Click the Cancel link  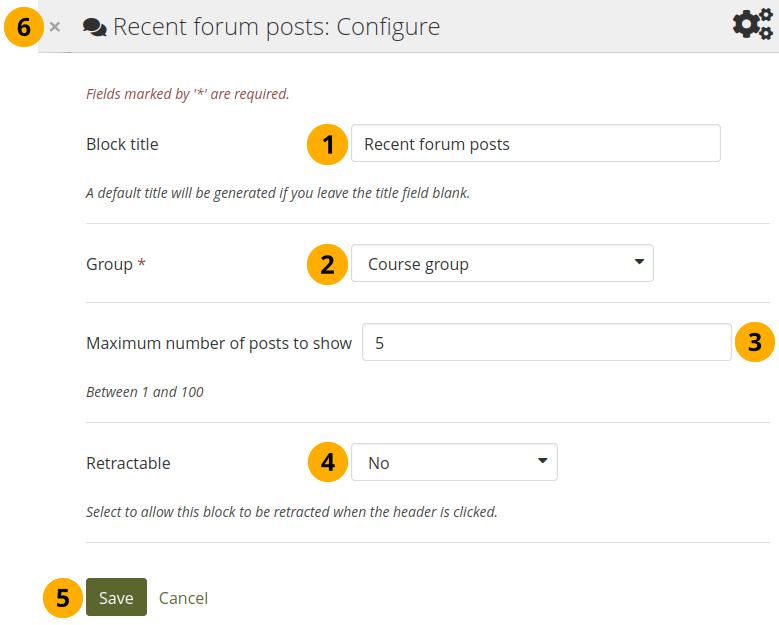tap(183, 598)
